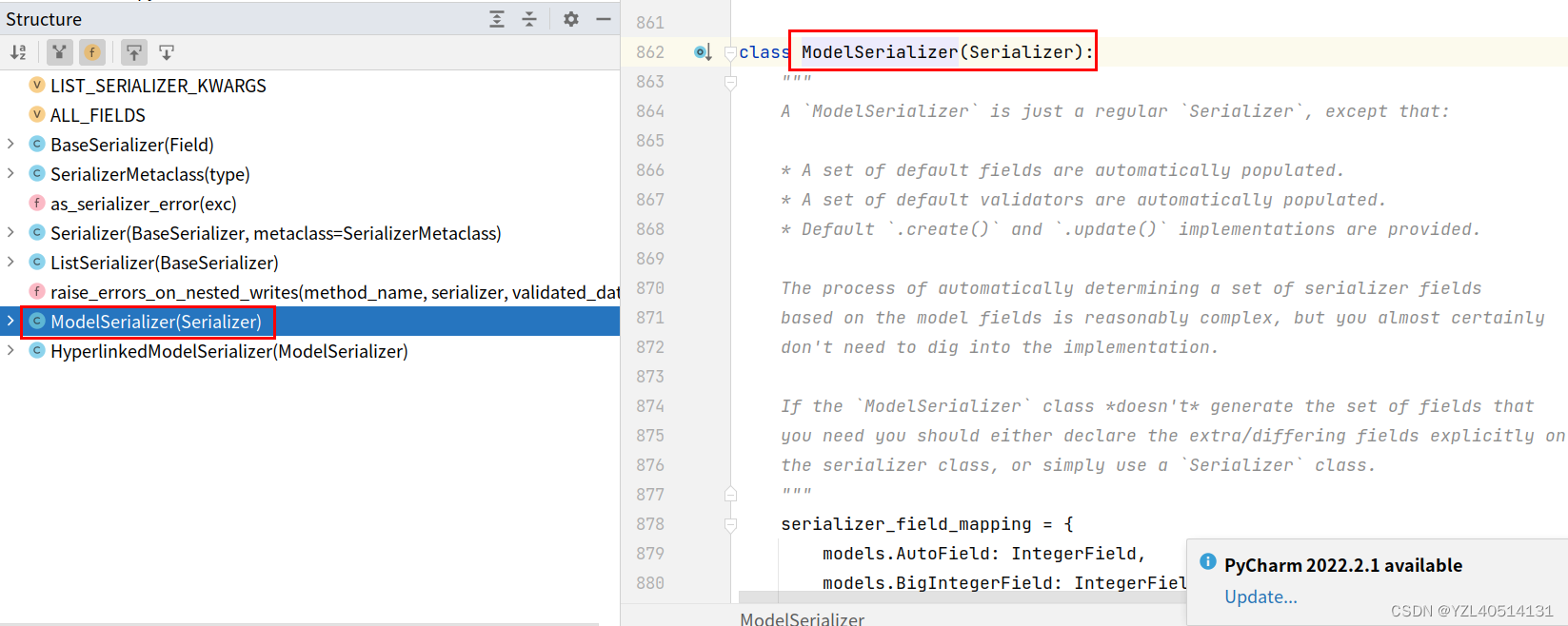Click the Update... link in the notification
This screenshot has width=1568, height=626.
1260,597
